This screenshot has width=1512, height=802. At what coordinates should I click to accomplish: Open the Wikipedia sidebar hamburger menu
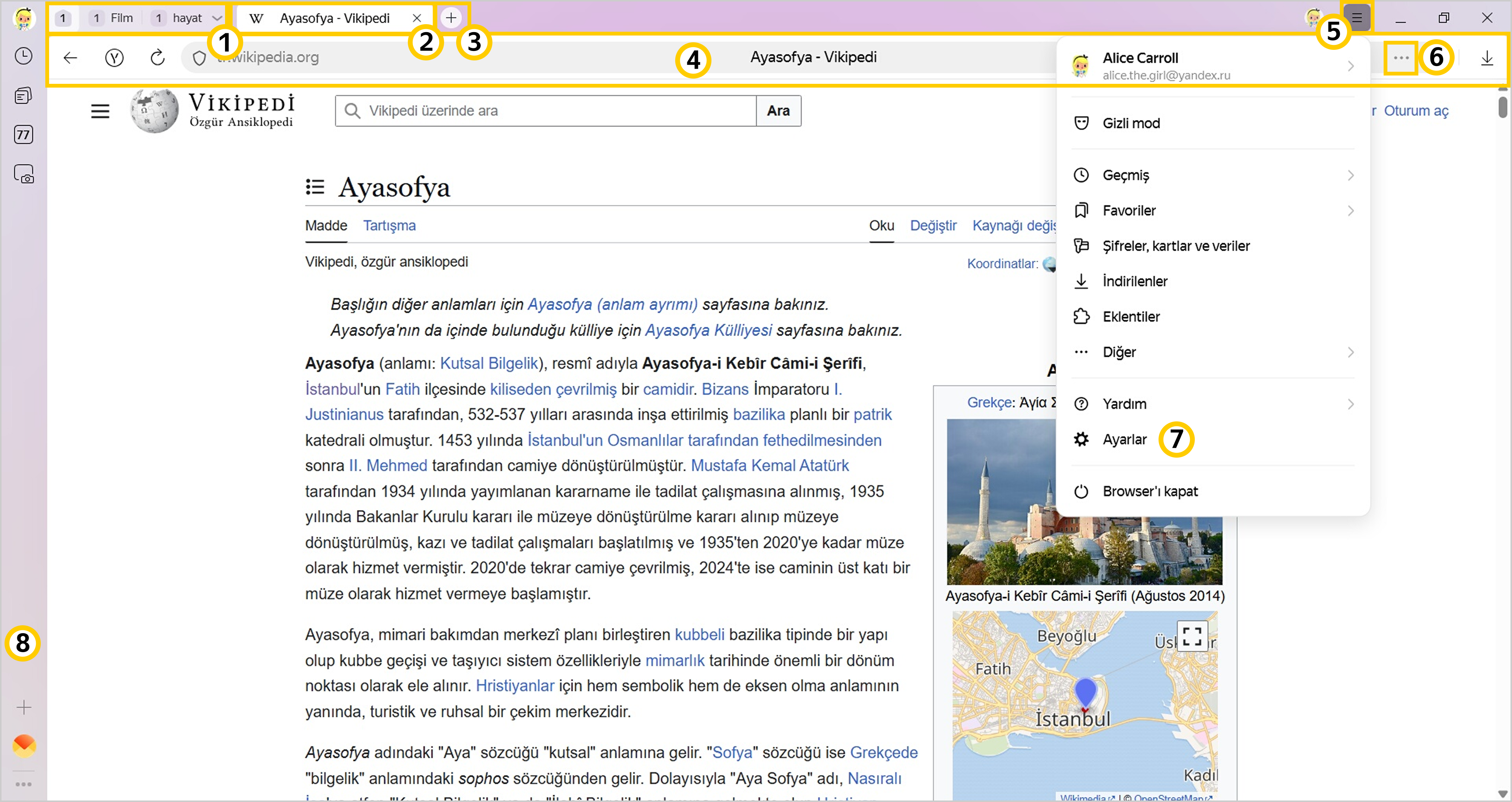(100, 111)
